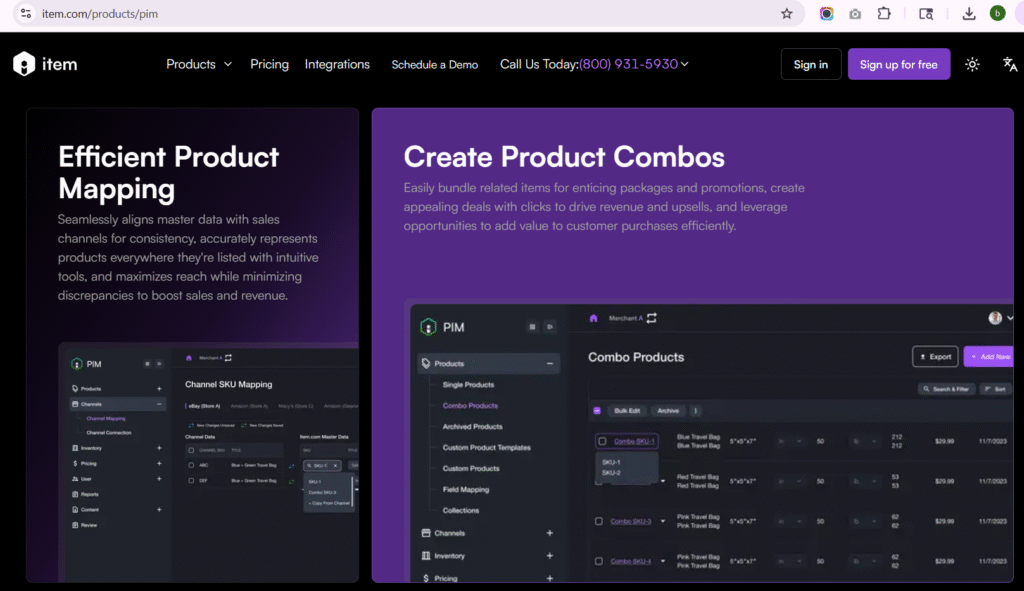Collapse the Products section in PIM sidebar
1024x591 pixels.
click(x=549, y=364)
